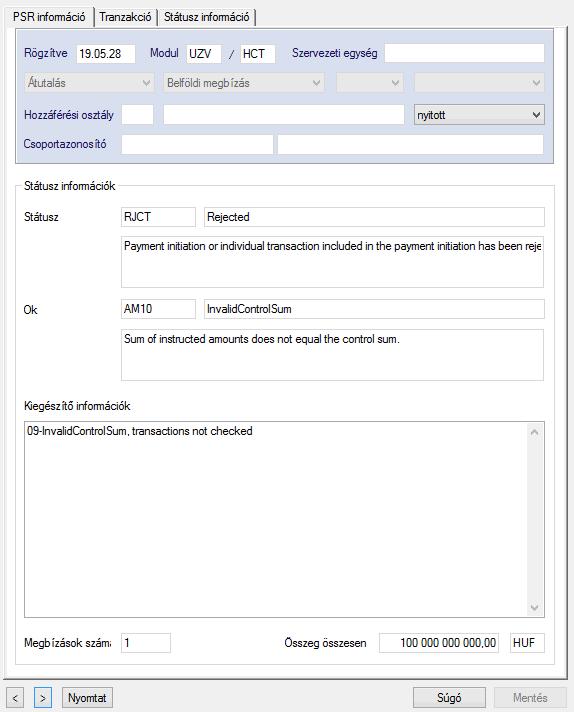Viewport: 574px width, 712px height.
Task: Click the Payment initiation description box
Action: pos(332,262)
